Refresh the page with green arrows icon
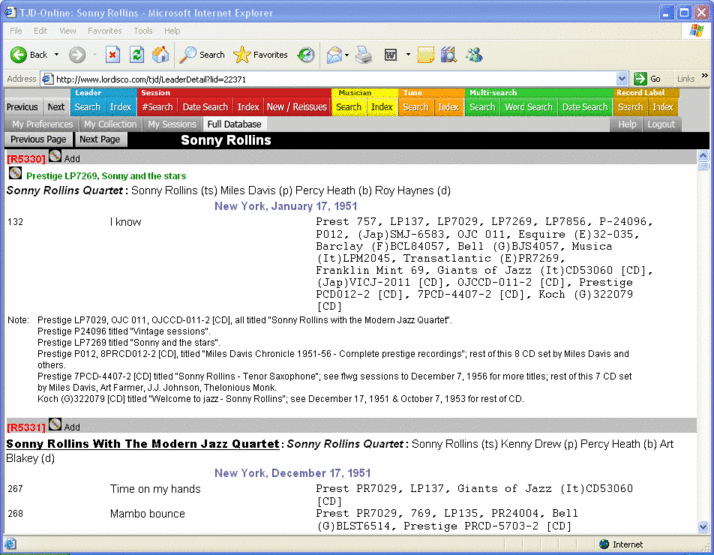 137,55
